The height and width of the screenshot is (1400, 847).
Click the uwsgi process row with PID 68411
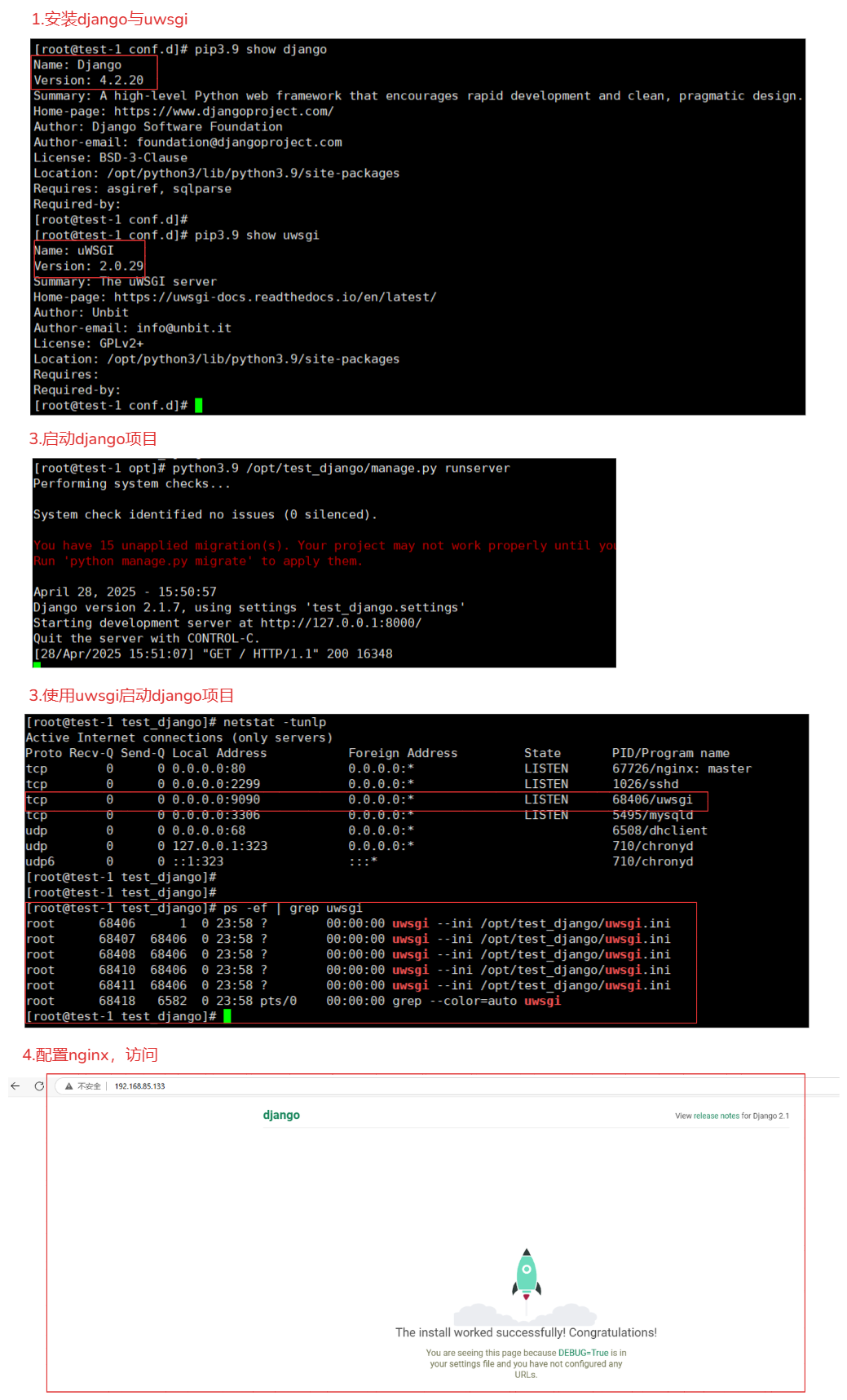coord(348,985)
